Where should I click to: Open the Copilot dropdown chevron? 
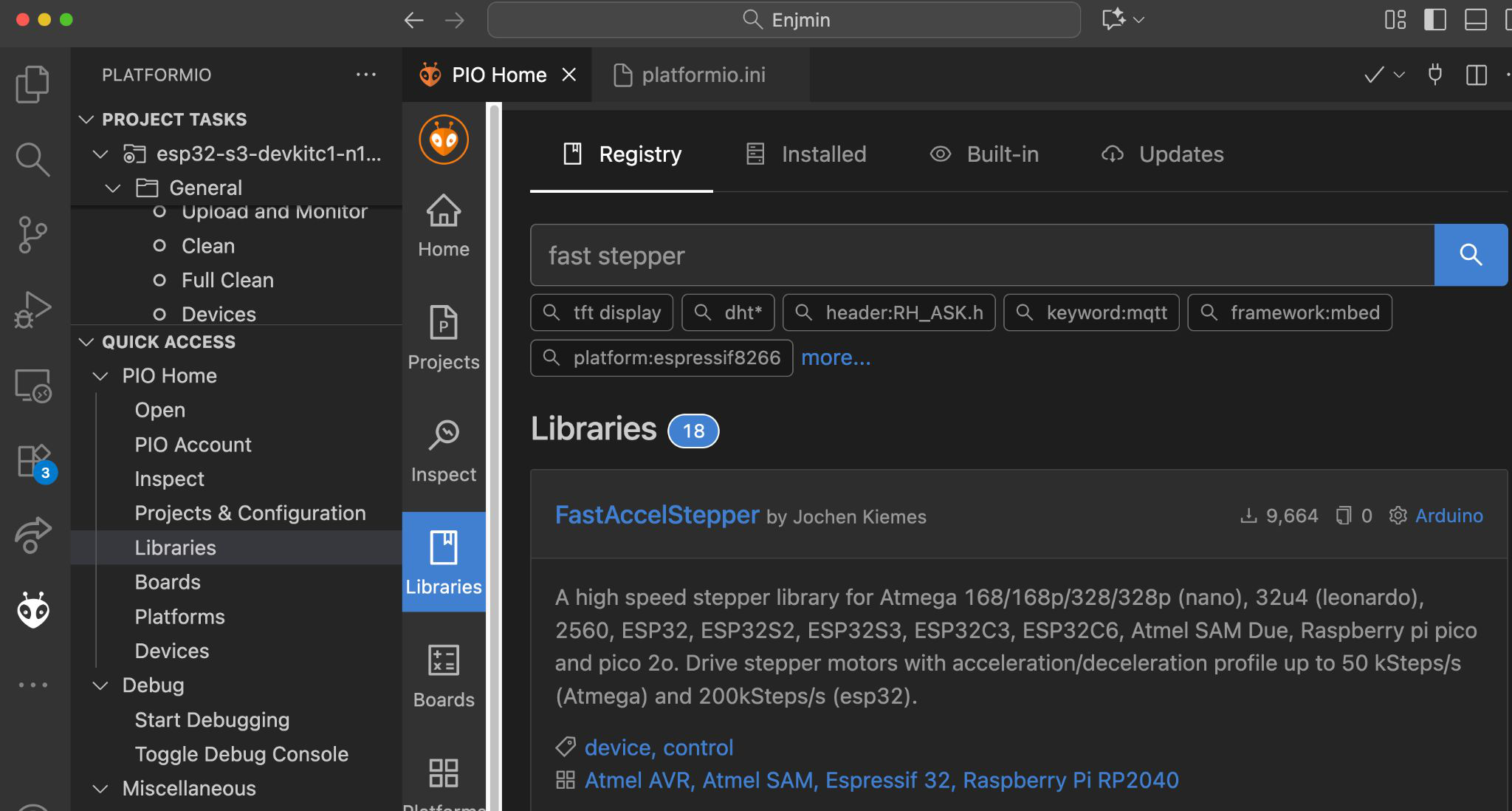tap(1138, 20)
